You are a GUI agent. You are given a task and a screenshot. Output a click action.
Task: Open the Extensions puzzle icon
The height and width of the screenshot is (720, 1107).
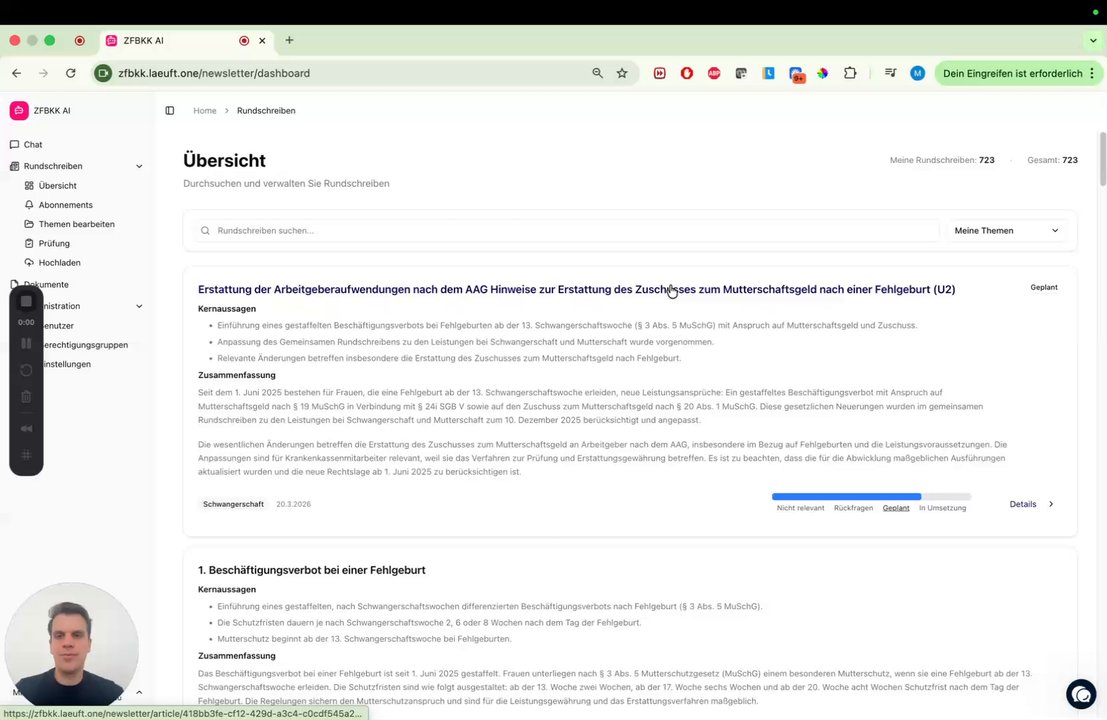click(x=850, y=73)
